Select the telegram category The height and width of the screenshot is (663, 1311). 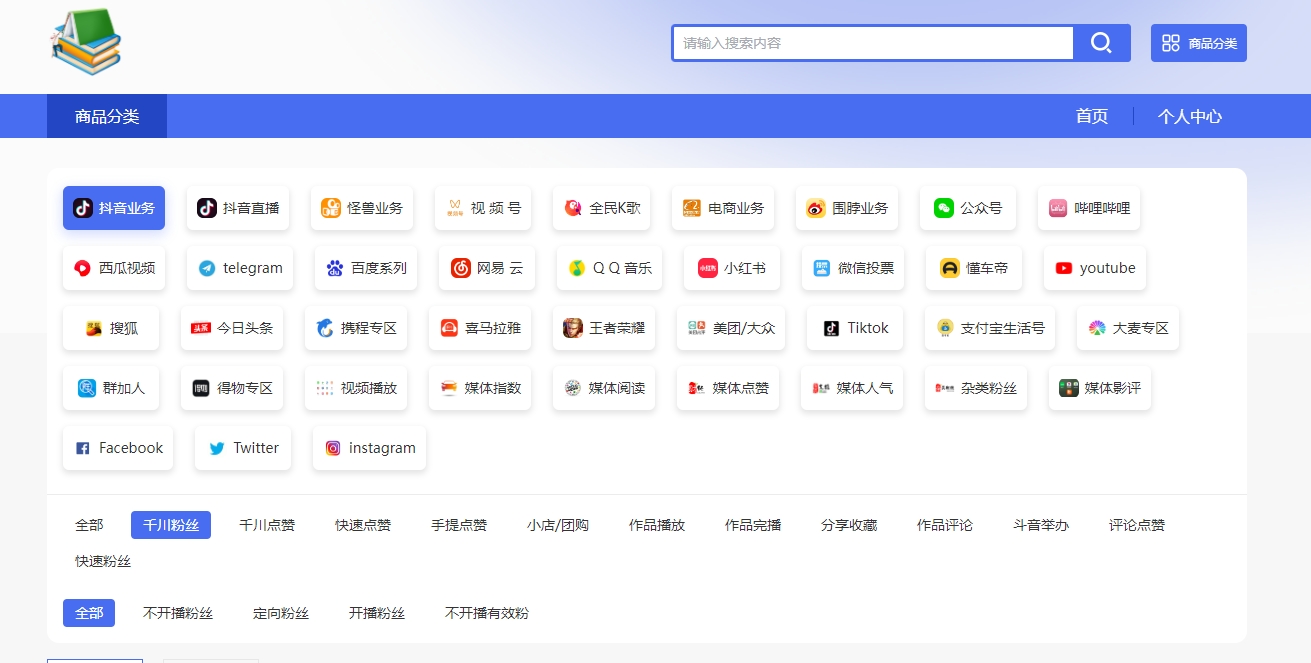[x=240, y=268]
